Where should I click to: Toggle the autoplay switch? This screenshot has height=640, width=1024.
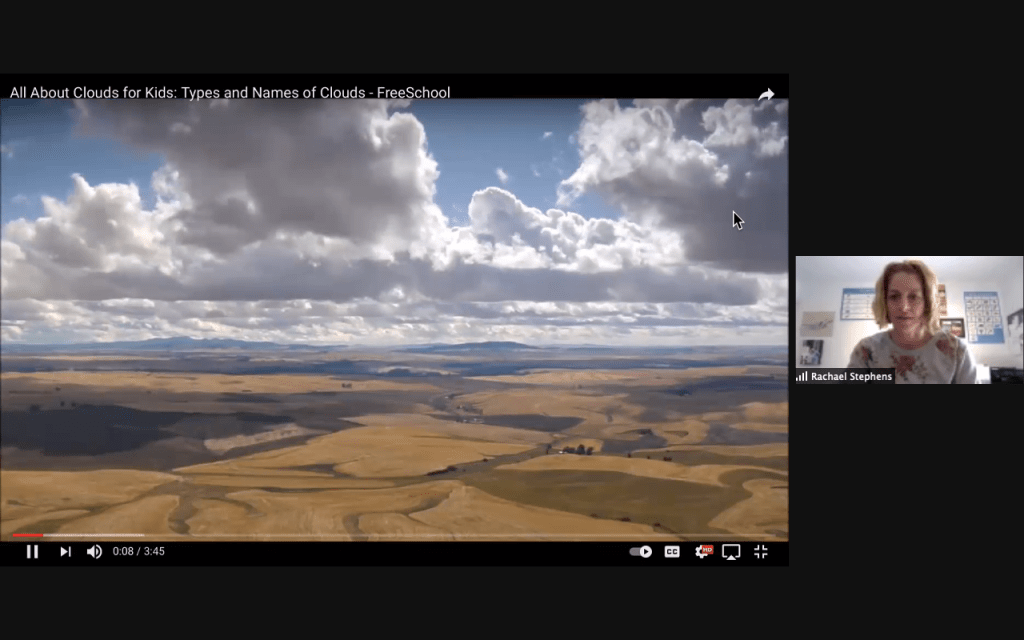coord(641,551)
